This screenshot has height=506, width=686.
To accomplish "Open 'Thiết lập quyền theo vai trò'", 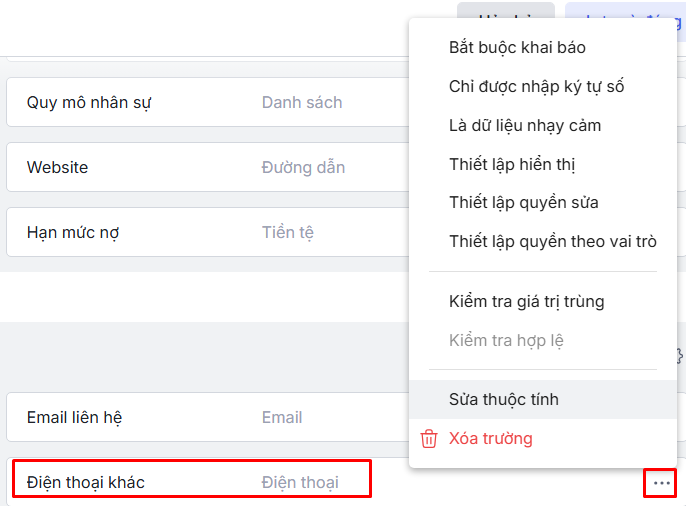I will tap(552, 241).
